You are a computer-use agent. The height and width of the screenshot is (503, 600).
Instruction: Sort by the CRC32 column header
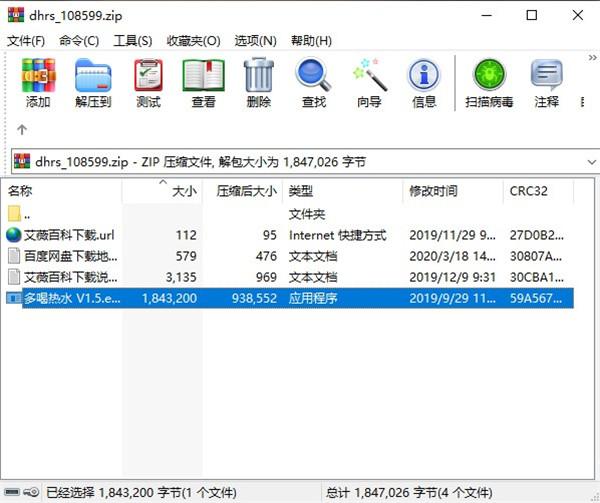click(x=538, y=190)
